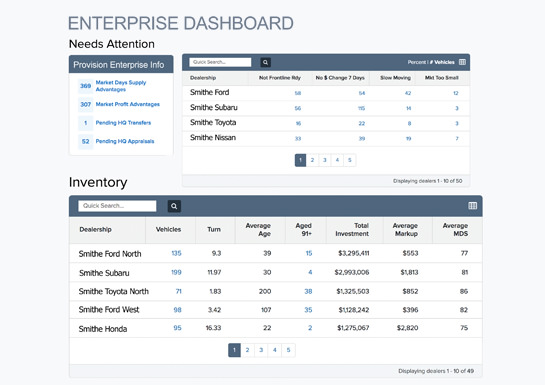
Task: Go to Inventory page 4
Action: pyautogui.click(x=275, y=350)
